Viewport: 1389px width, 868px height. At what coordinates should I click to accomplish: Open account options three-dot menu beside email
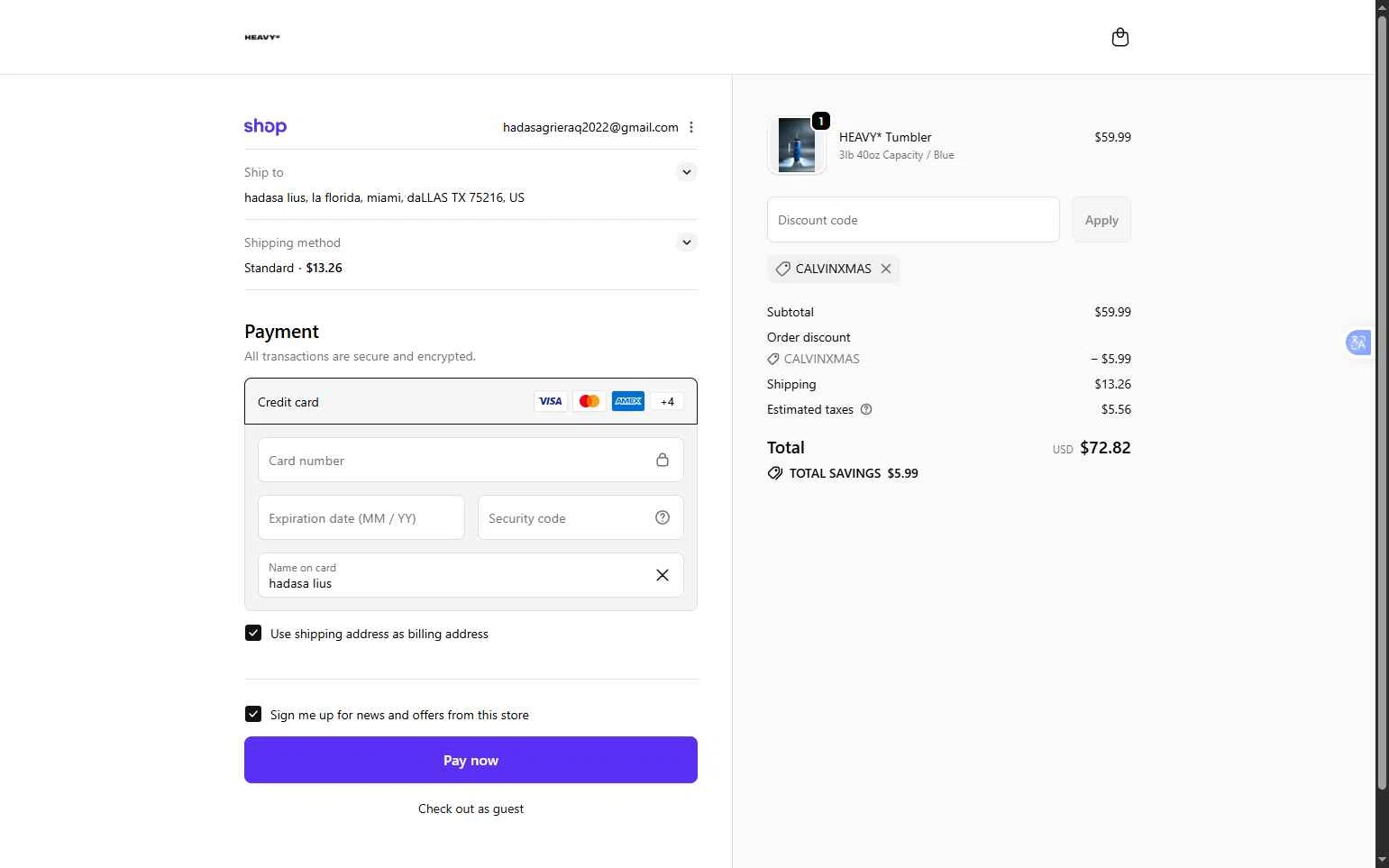tap(691, 127)
